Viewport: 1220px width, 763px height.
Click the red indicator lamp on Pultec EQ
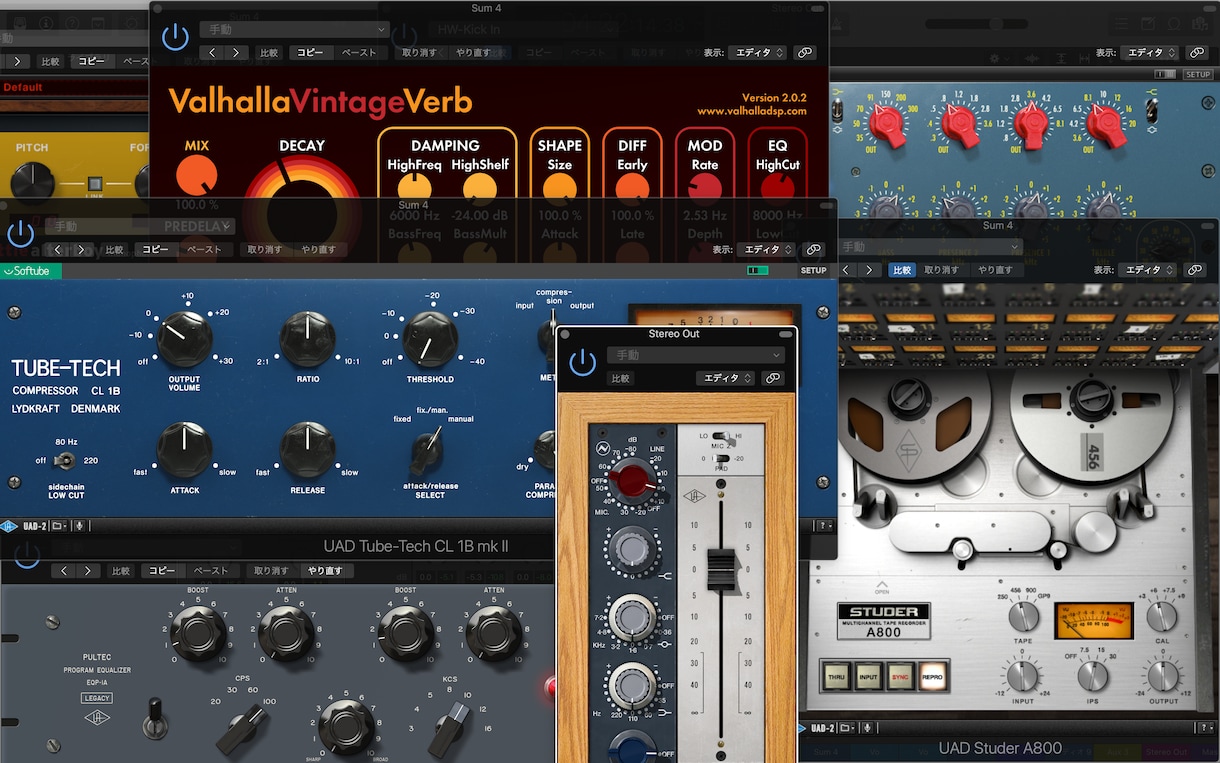549,687
